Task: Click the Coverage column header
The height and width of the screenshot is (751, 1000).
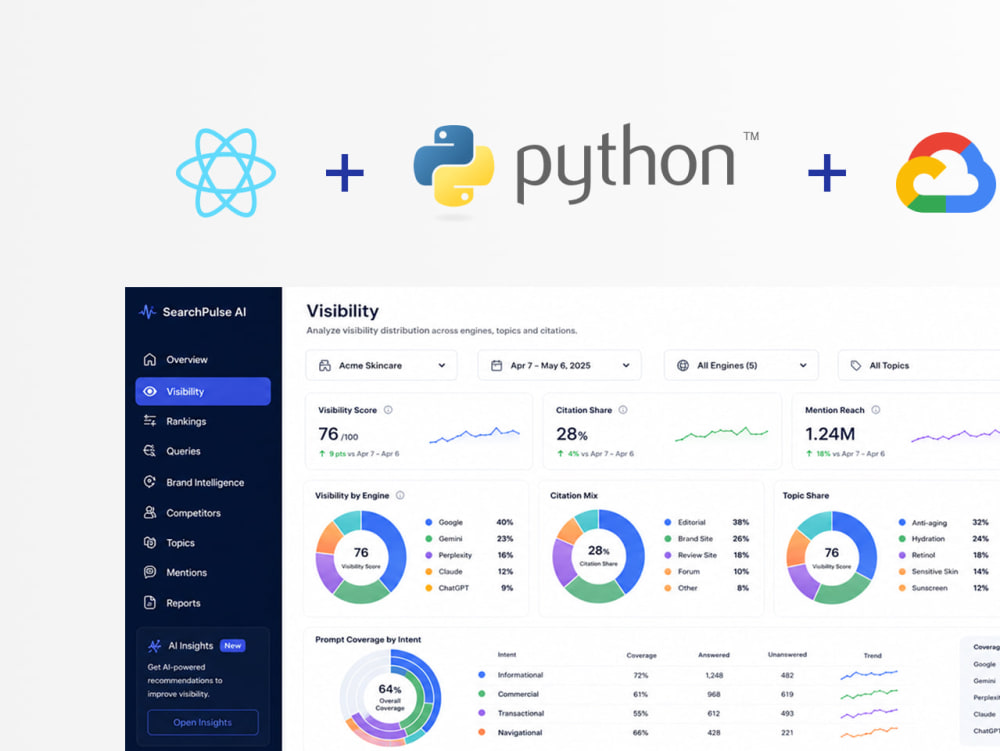Action: [641, 655]
